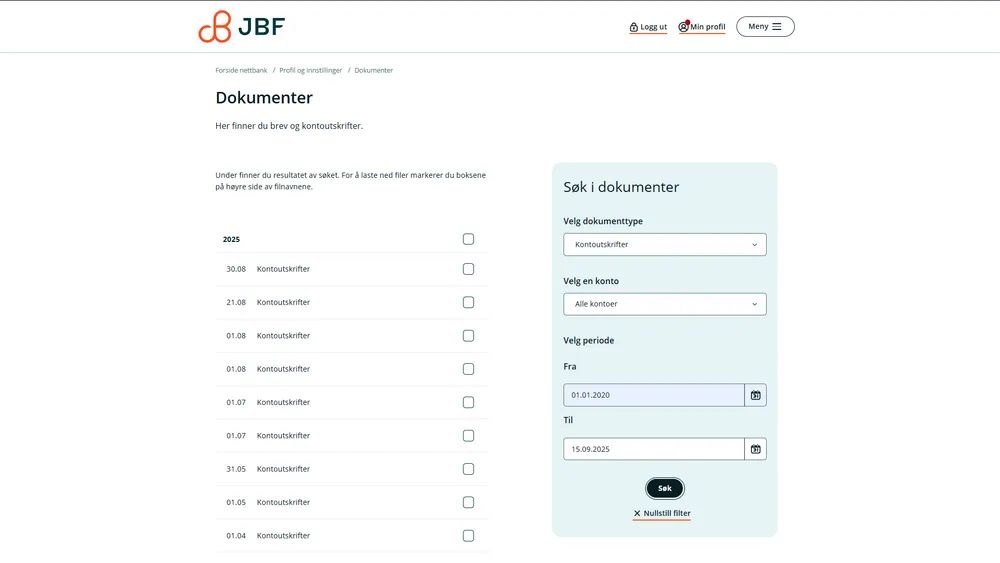Screen dimensions: 1000x563
Task: Select all 2025 documents checkbox
Action: (468, 239)
